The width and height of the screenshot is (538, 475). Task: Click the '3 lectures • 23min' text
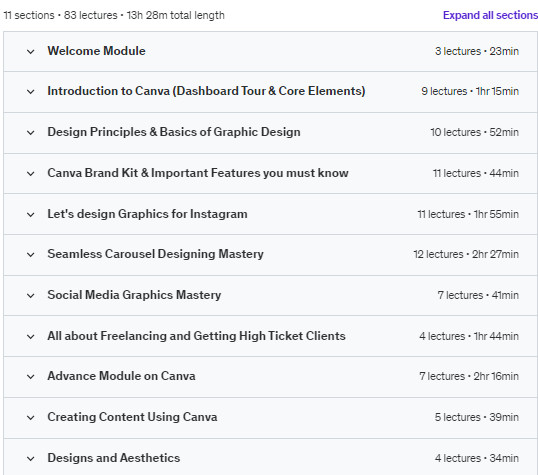click(477, 51)
